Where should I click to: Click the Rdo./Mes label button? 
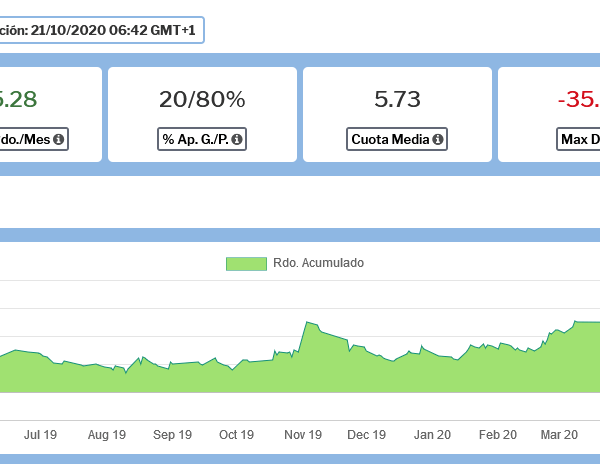pos(34,139)
